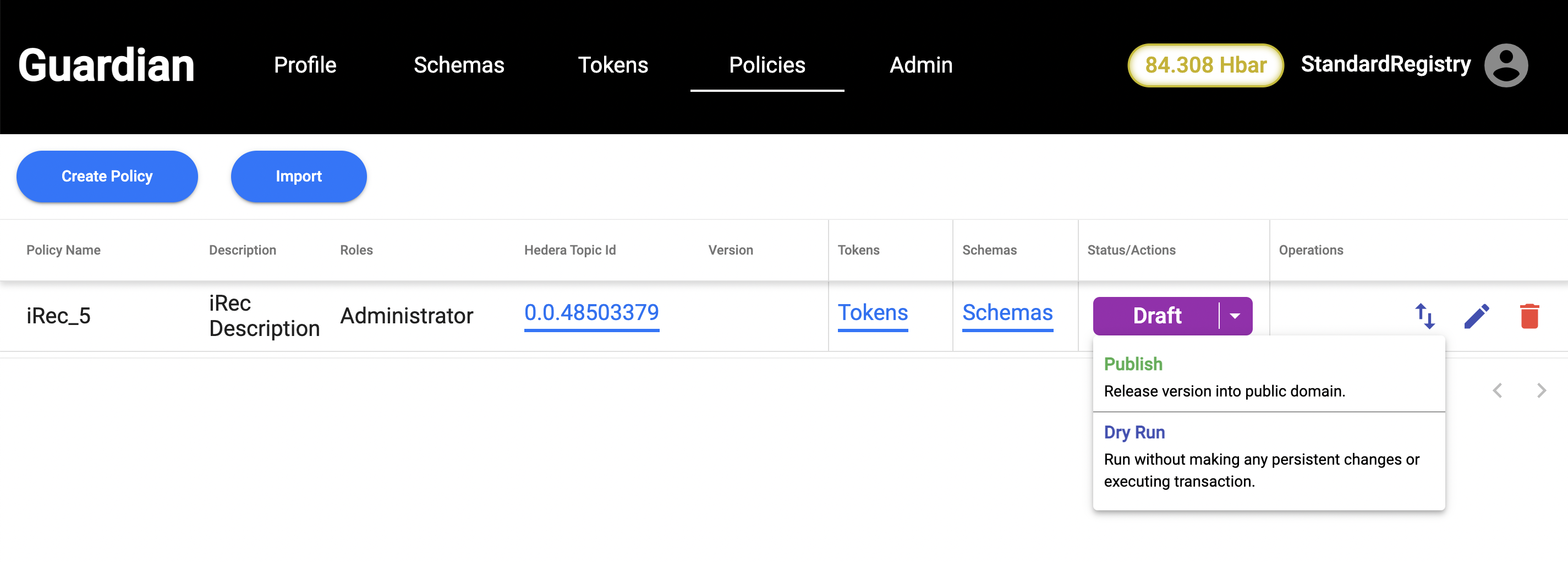
Task: Switch to the Schemas navigation tab
Action: point(459,65)
